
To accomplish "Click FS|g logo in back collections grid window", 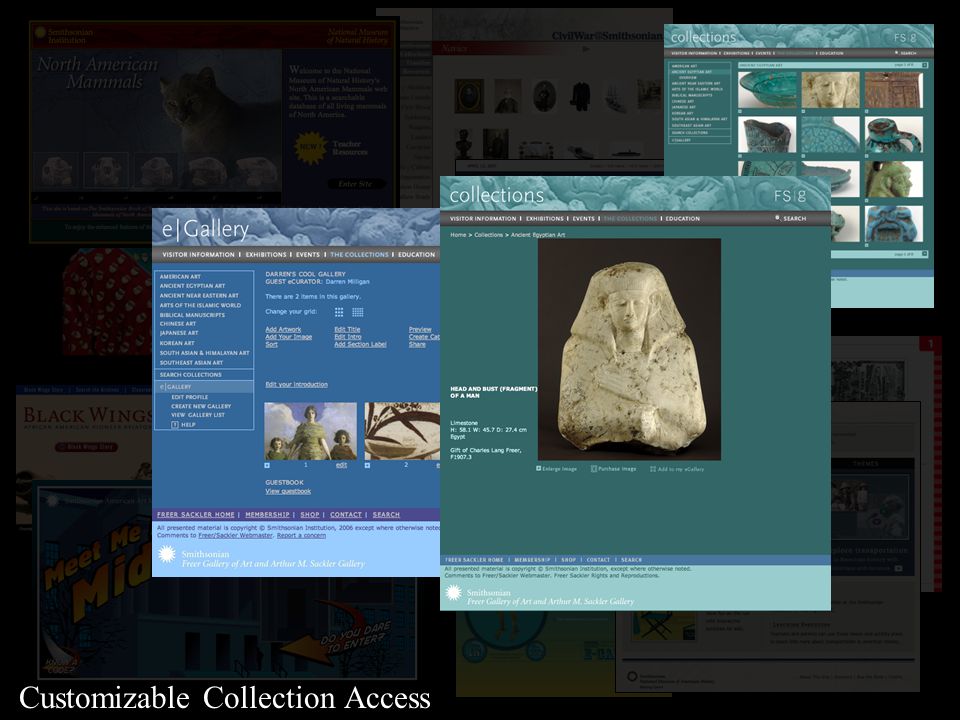I will 905,37.
